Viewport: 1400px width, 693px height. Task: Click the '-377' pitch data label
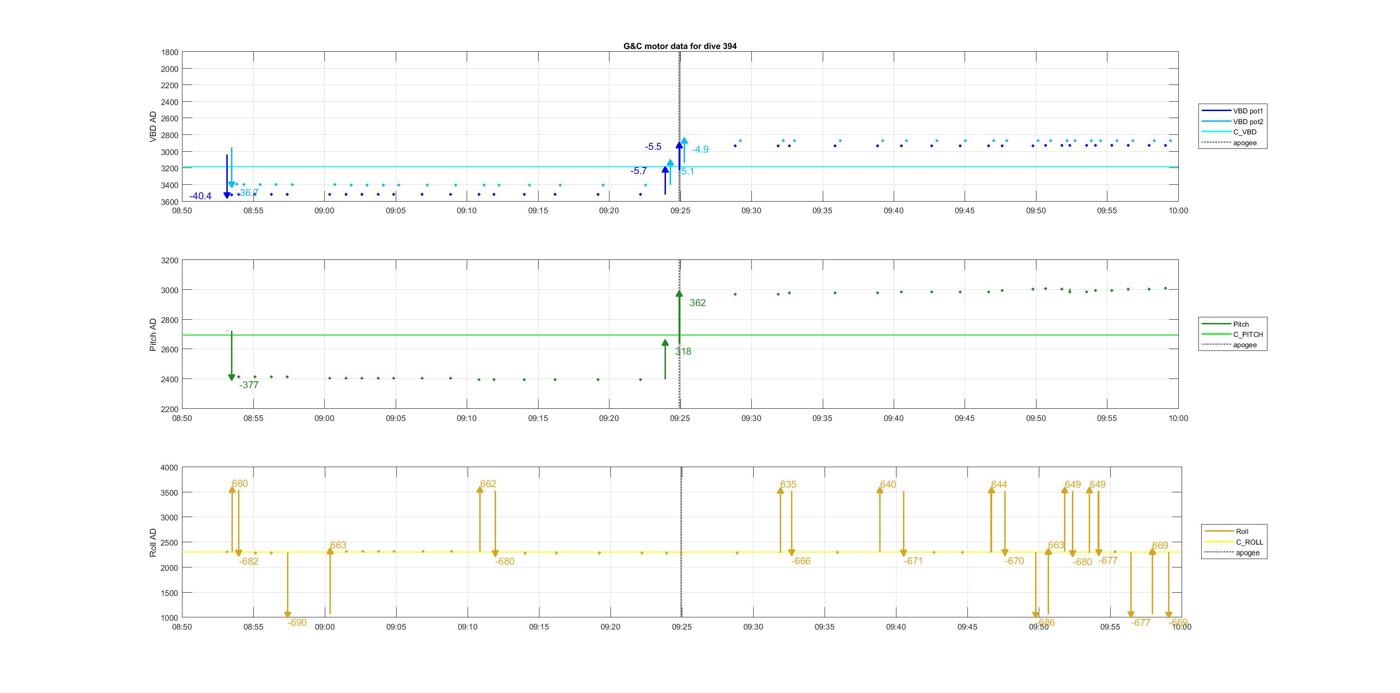[249, 385]
